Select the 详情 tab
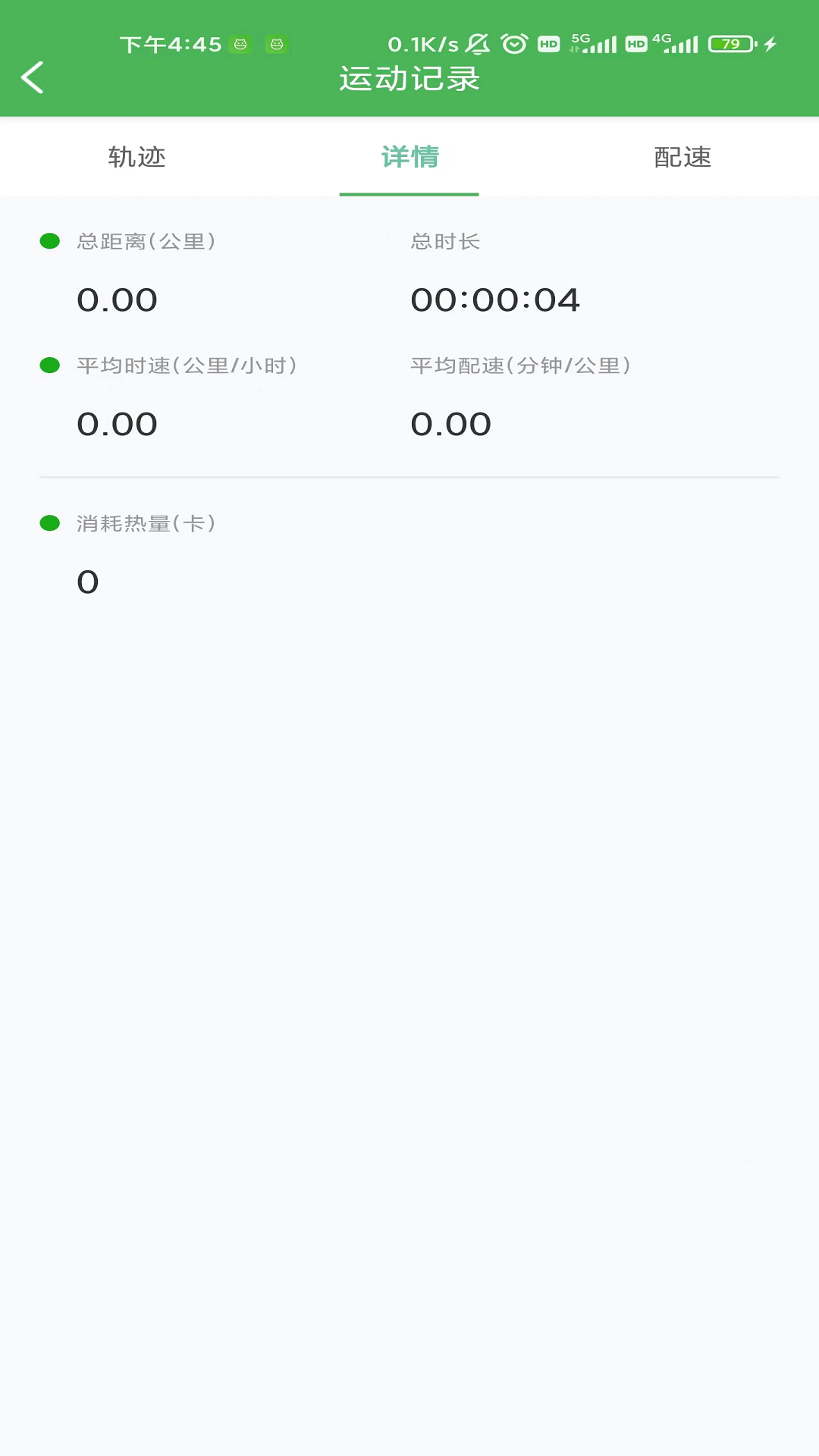The image size is (819, 1456). pyautogui.click(x=409, y=157)
